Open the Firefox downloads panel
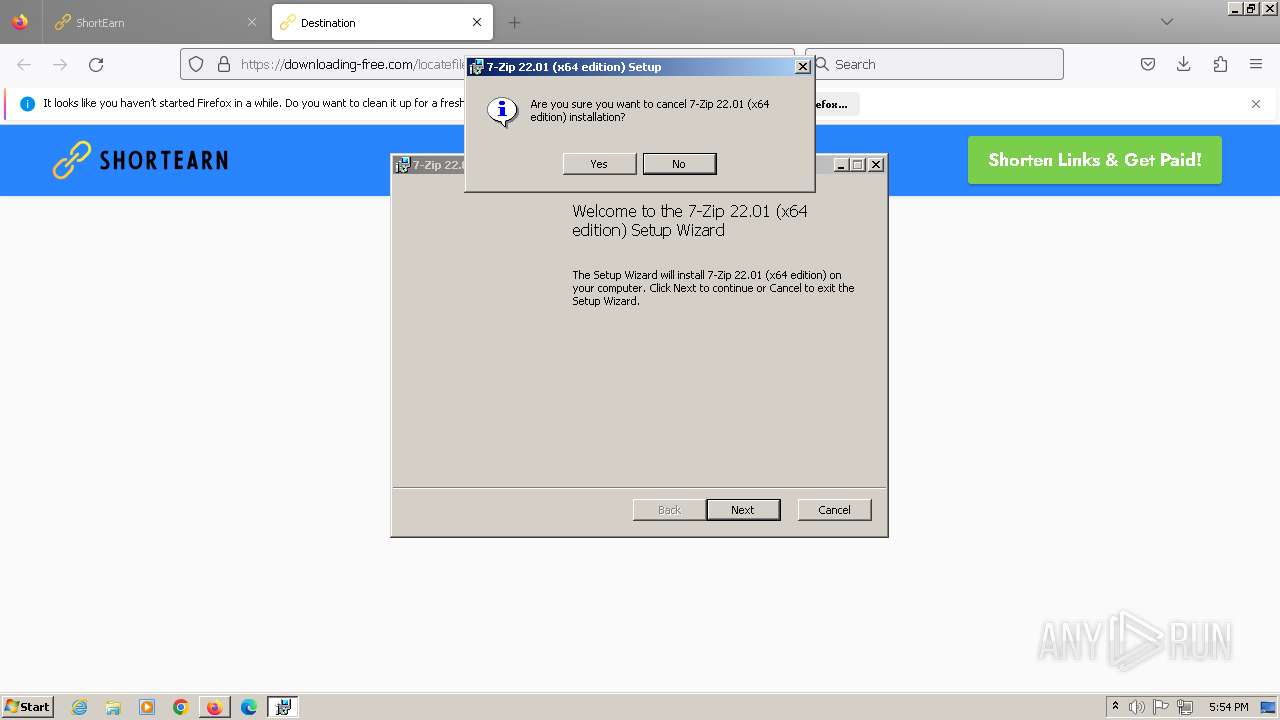The image size is (1280, 720). 1184,64
